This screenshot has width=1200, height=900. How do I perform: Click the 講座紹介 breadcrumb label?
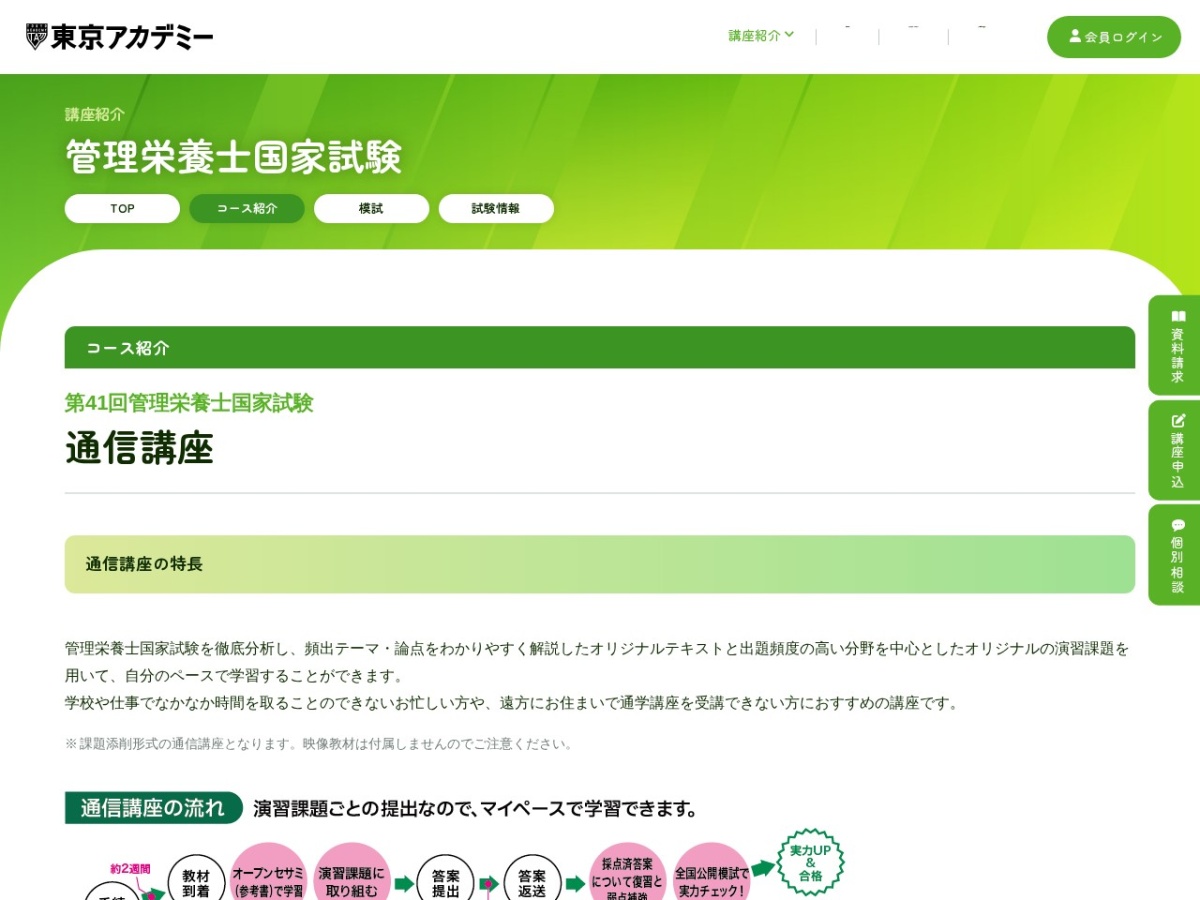coord(95,115)
